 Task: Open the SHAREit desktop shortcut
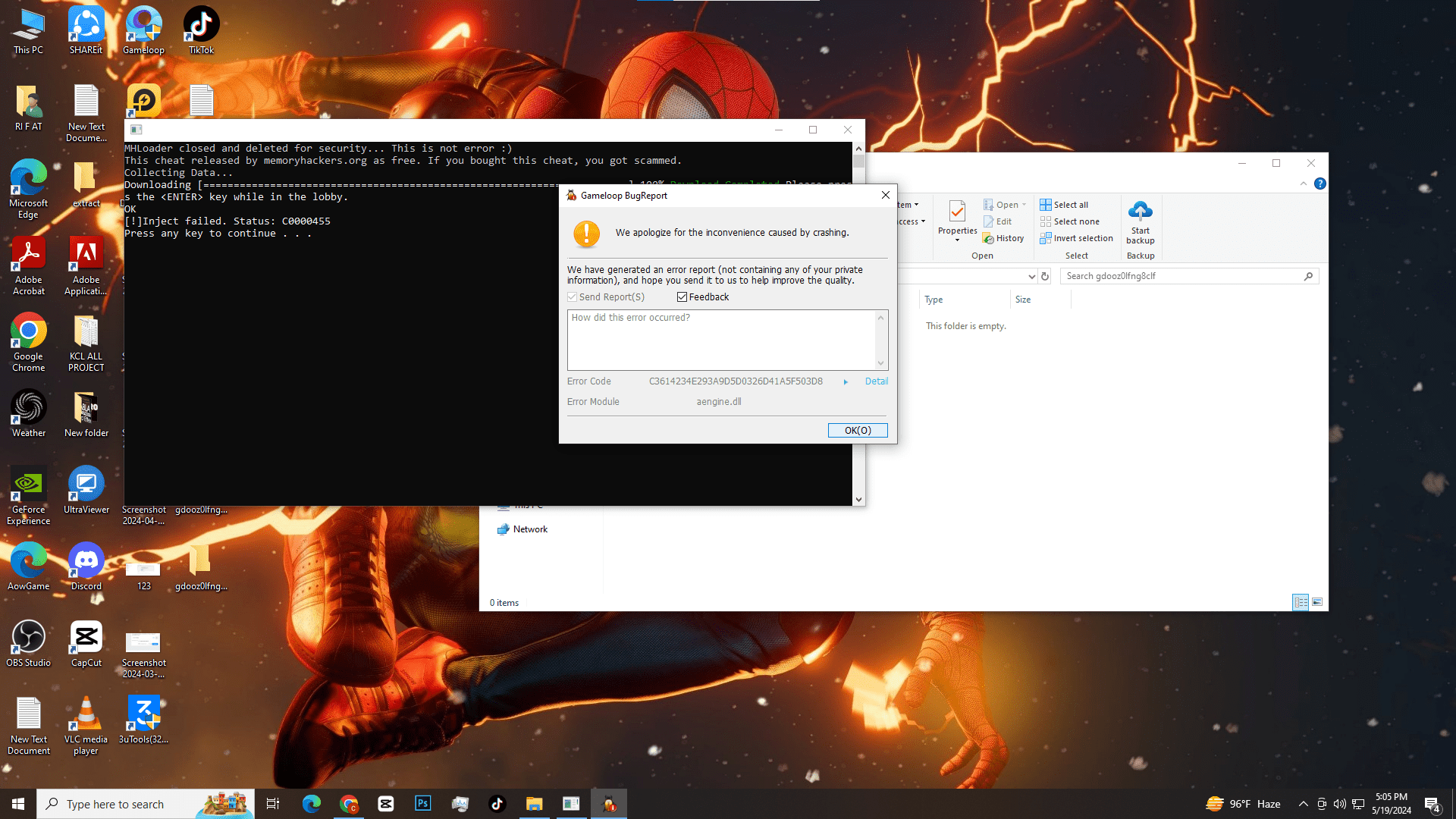pos(86,30)
